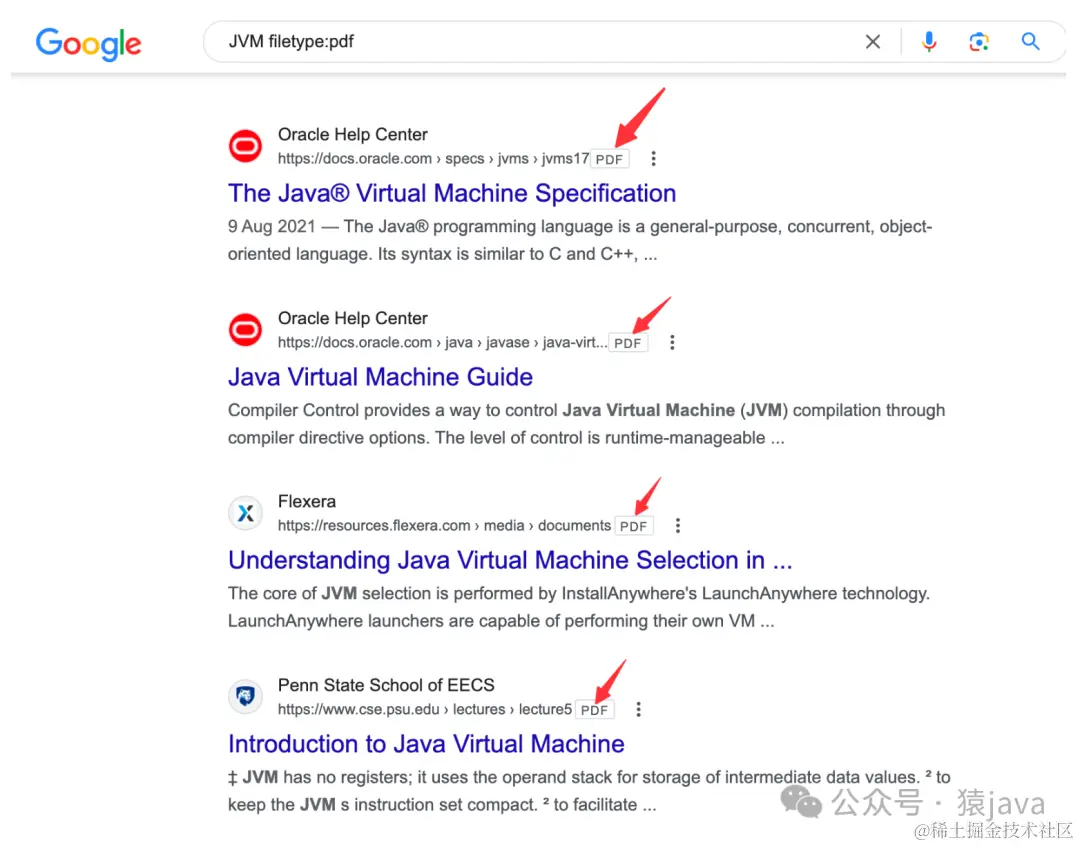Click Oracle Help Center name above Guide result
The height and width of the screenshot is (847, 1080).
[353, 318]
